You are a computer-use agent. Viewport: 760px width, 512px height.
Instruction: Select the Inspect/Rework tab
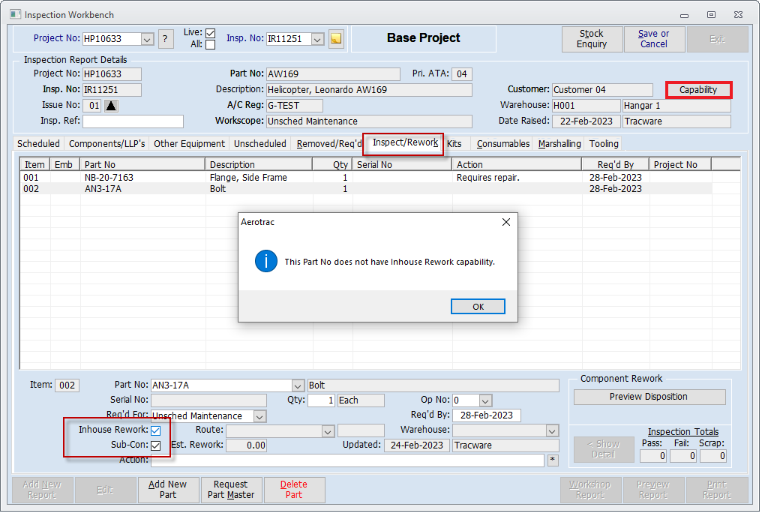(405, 143)
